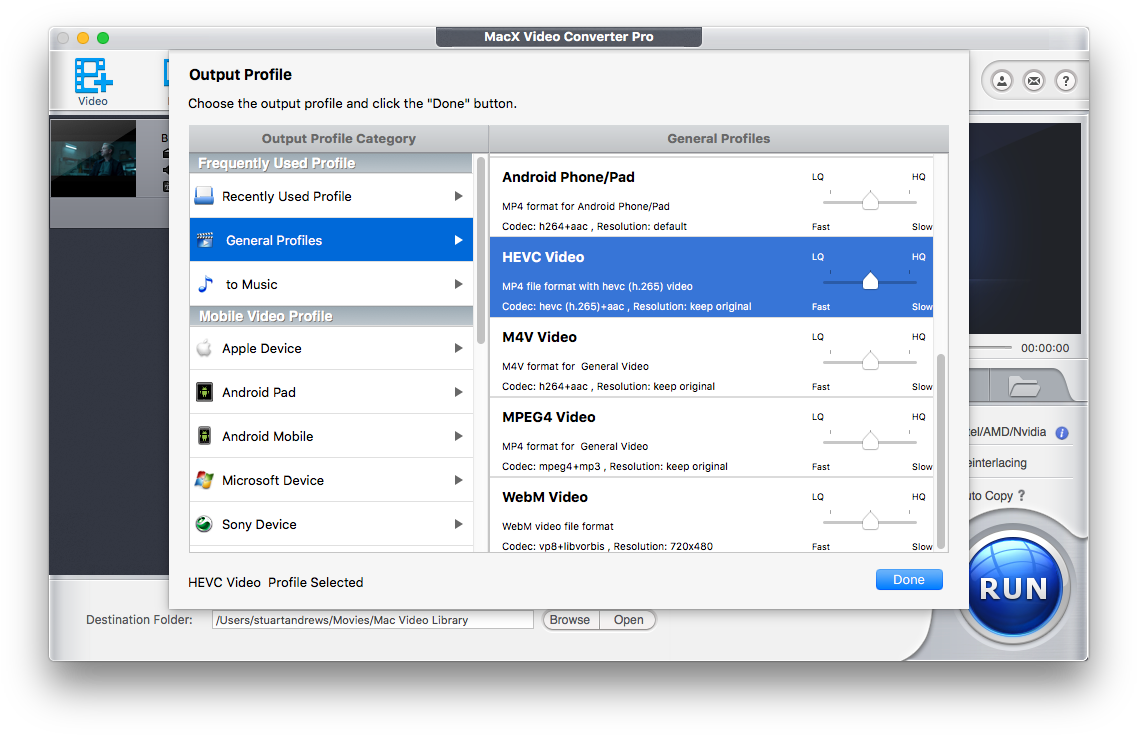
Task: Click the Add Video icon in toolbar
Action: [x=92, y=77]
